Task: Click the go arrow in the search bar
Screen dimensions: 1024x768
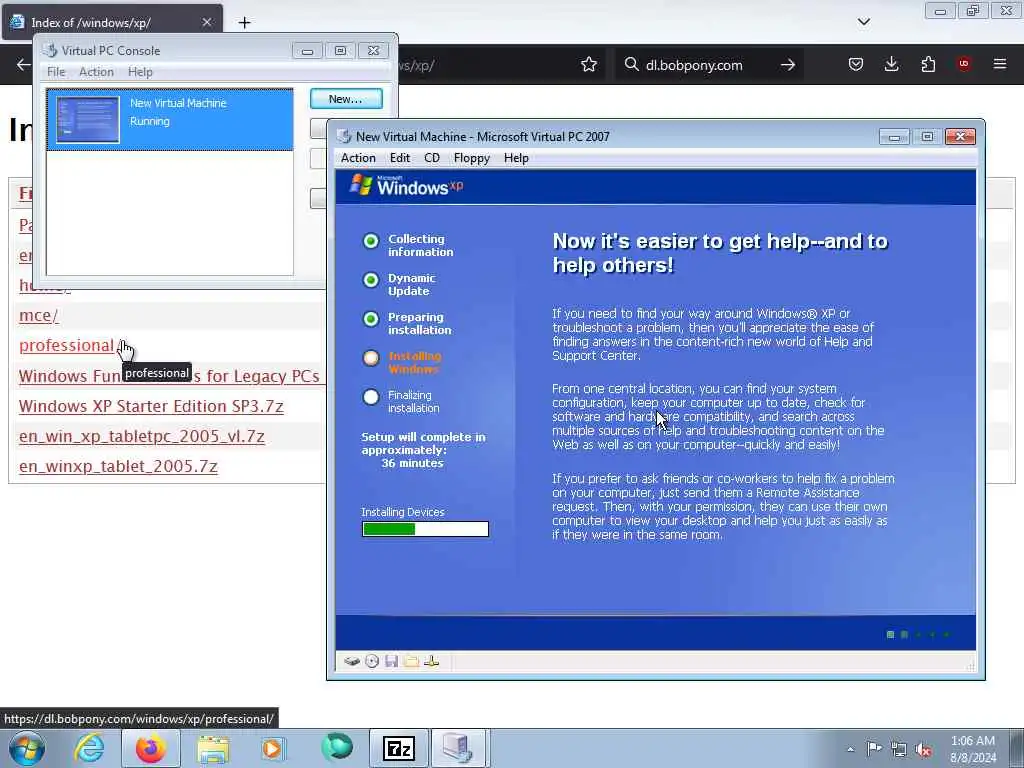Action: (x=788, y=65)
